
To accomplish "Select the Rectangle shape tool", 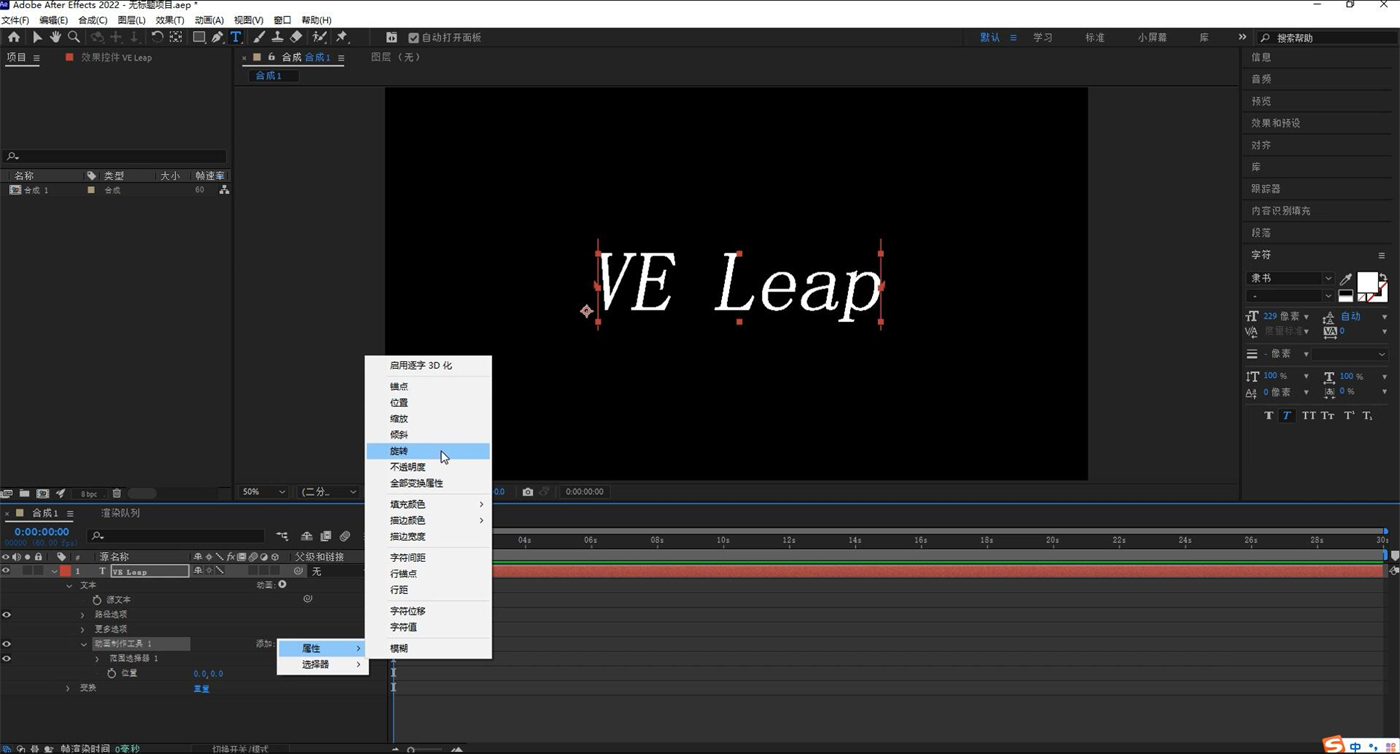I will [x=199, y=37].
